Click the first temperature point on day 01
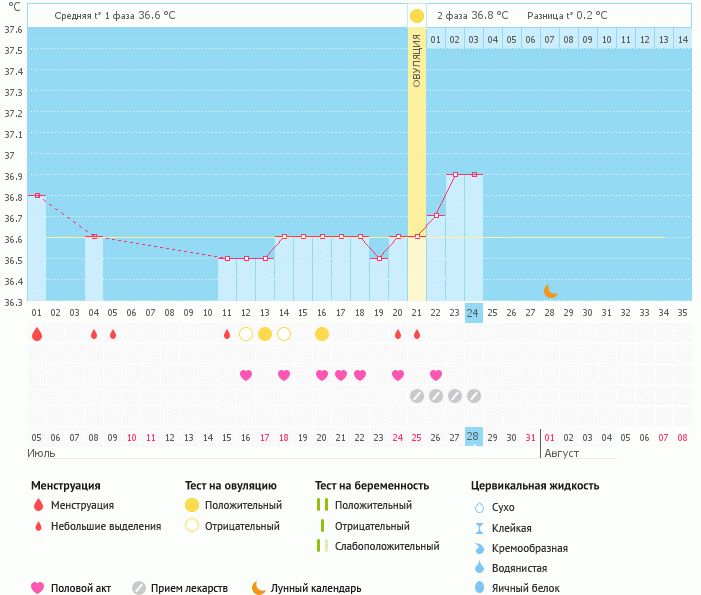Viewport: 701px width, 595px height. (x=37, y=195)
